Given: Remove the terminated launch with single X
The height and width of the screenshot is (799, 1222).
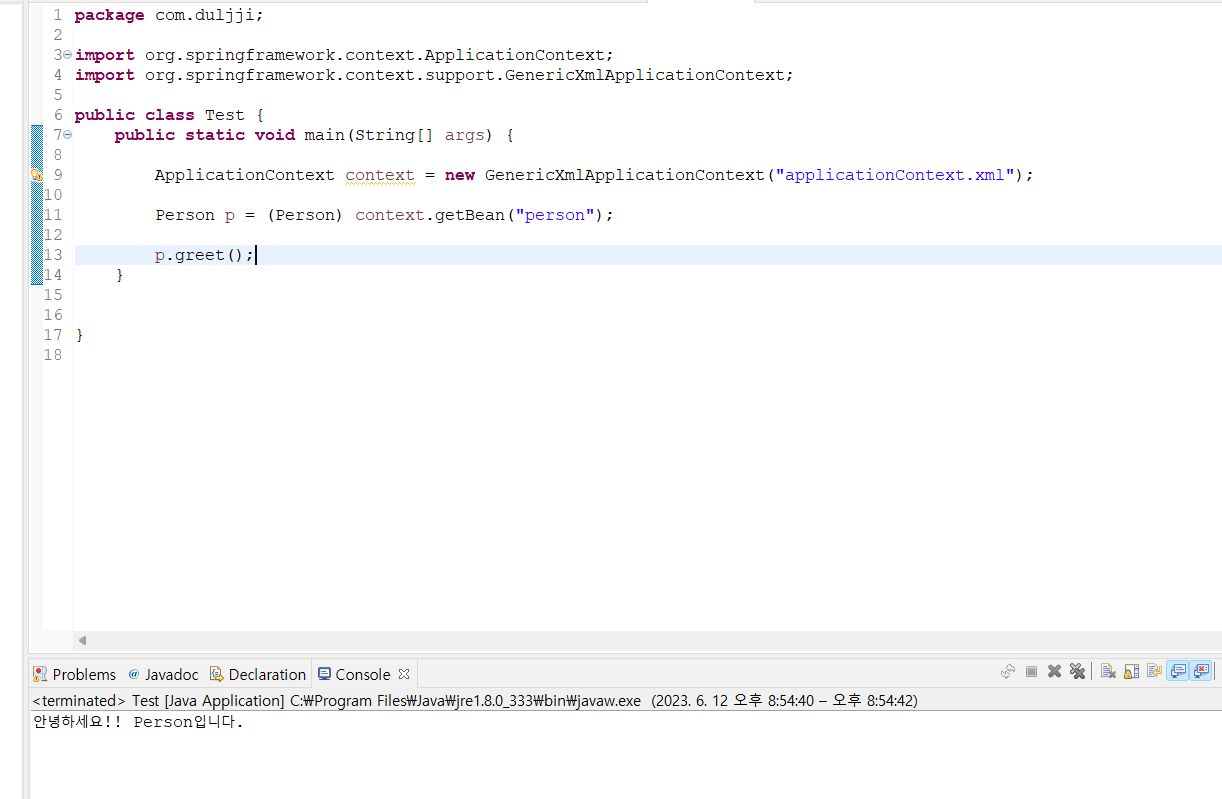Looking at the screenshot, I should tap(1054, 672).
